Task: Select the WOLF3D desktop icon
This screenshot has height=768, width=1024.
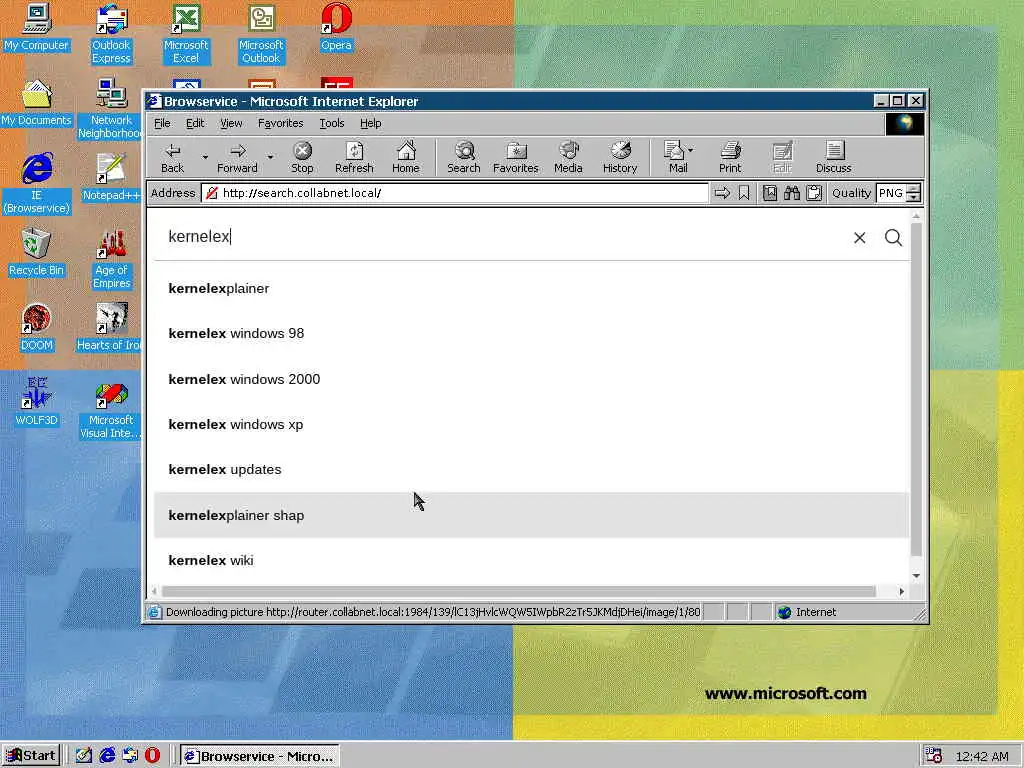Action: [x=36, y=402]
